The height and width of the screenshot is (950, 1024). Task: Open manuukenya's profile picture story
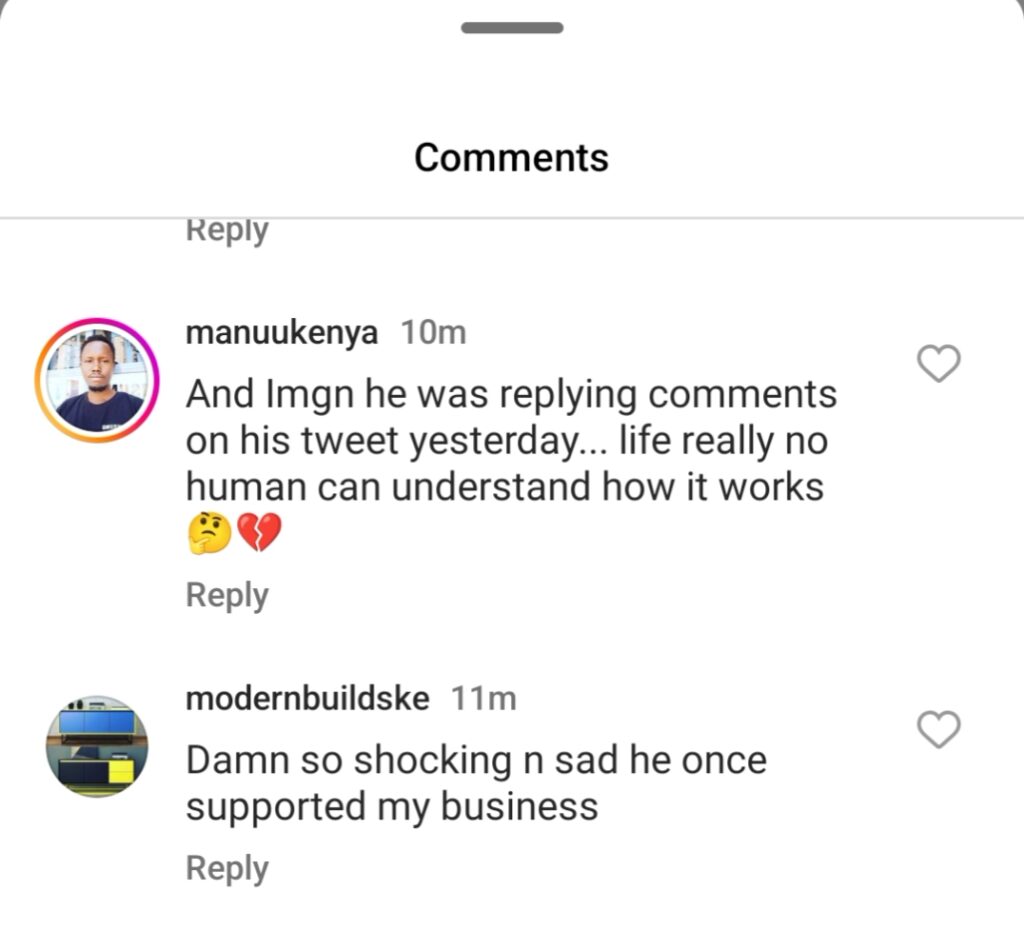[x=97, y=381]
